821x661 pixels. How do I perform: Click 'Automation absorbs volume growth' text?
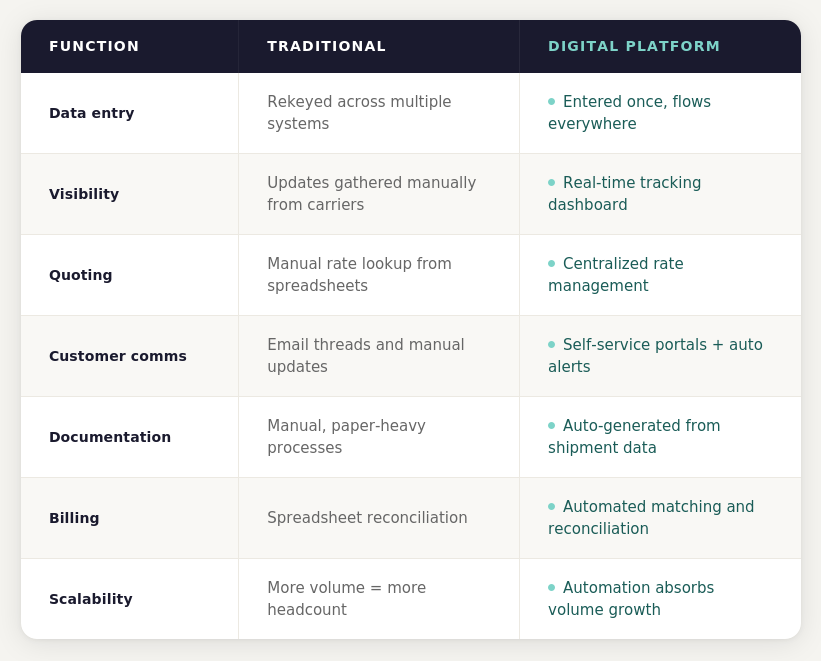(x=631, y=598)
